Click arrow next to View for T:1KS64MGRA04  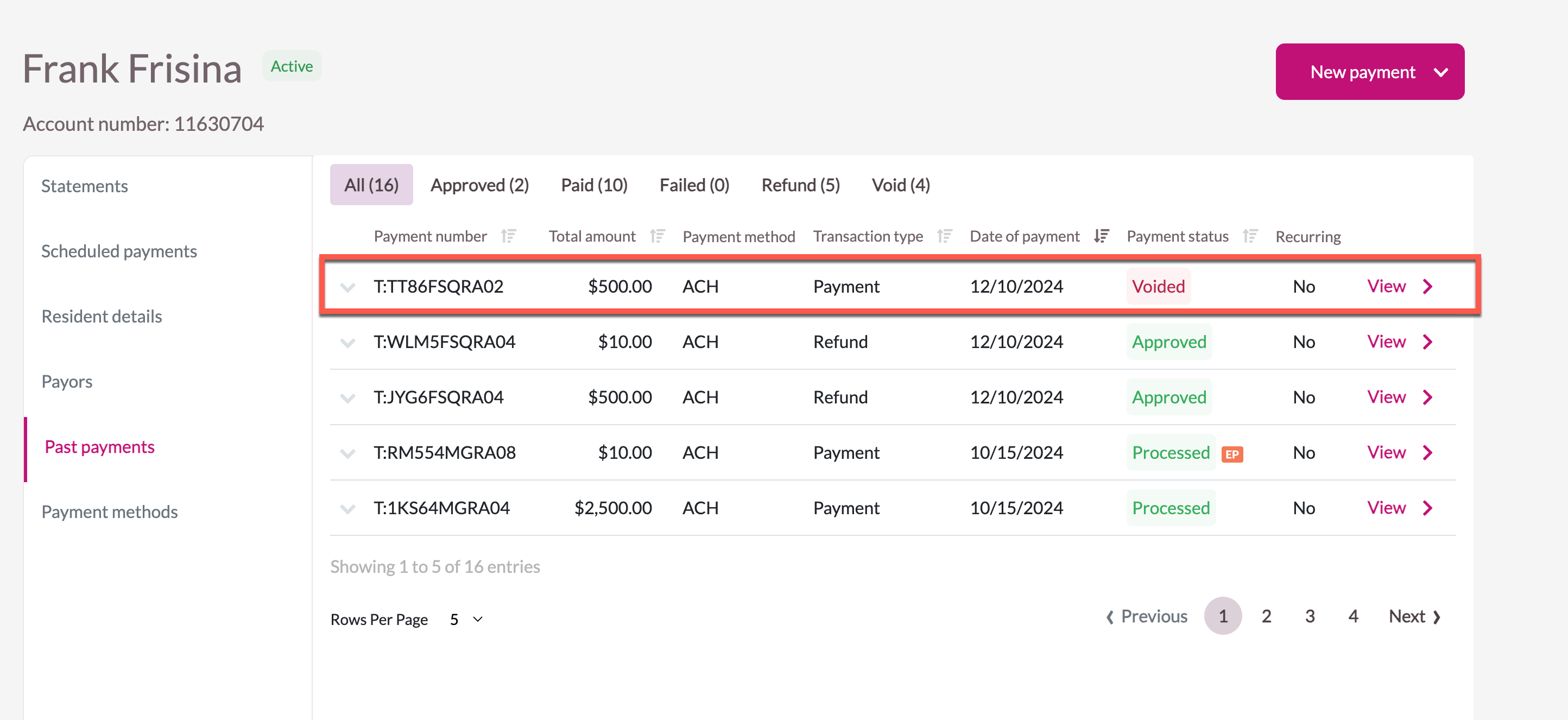click(1427, 508)
